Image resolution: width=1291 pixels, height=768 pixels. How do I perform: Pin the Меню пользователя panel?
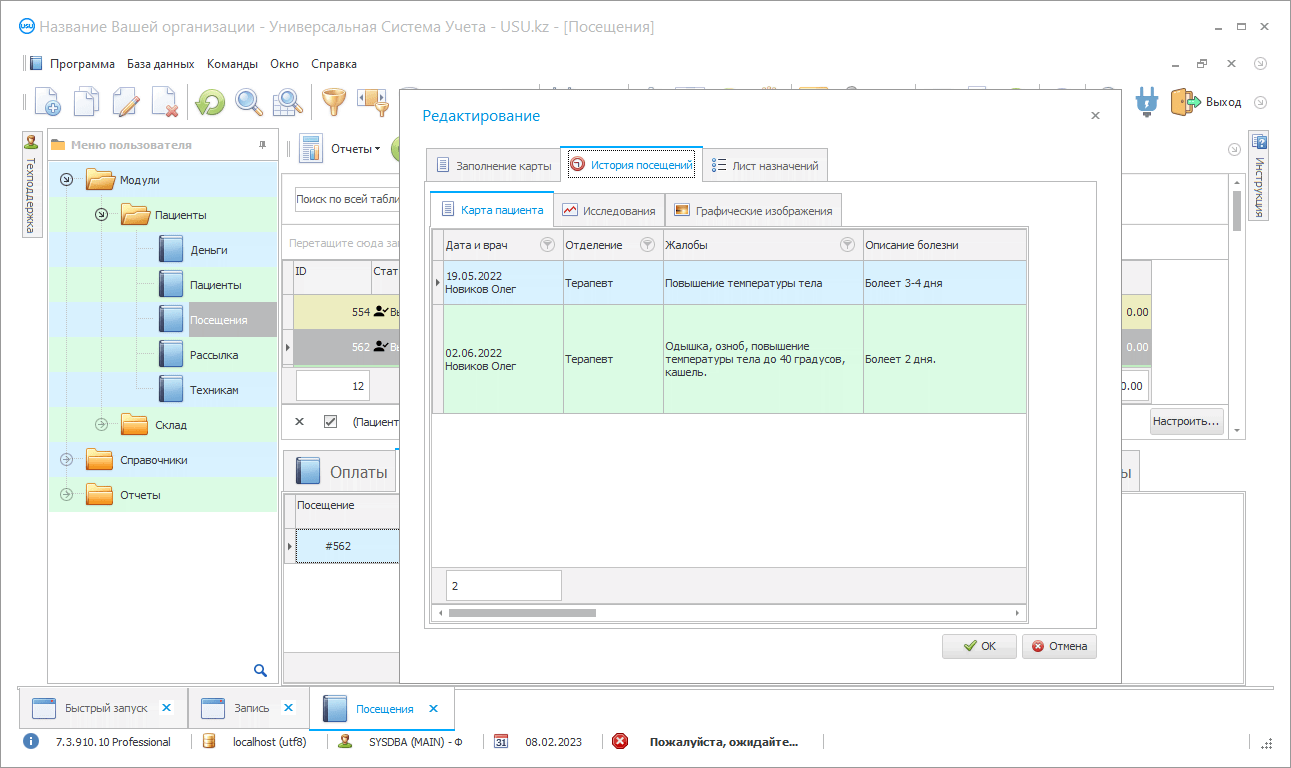tap(262, 145)
